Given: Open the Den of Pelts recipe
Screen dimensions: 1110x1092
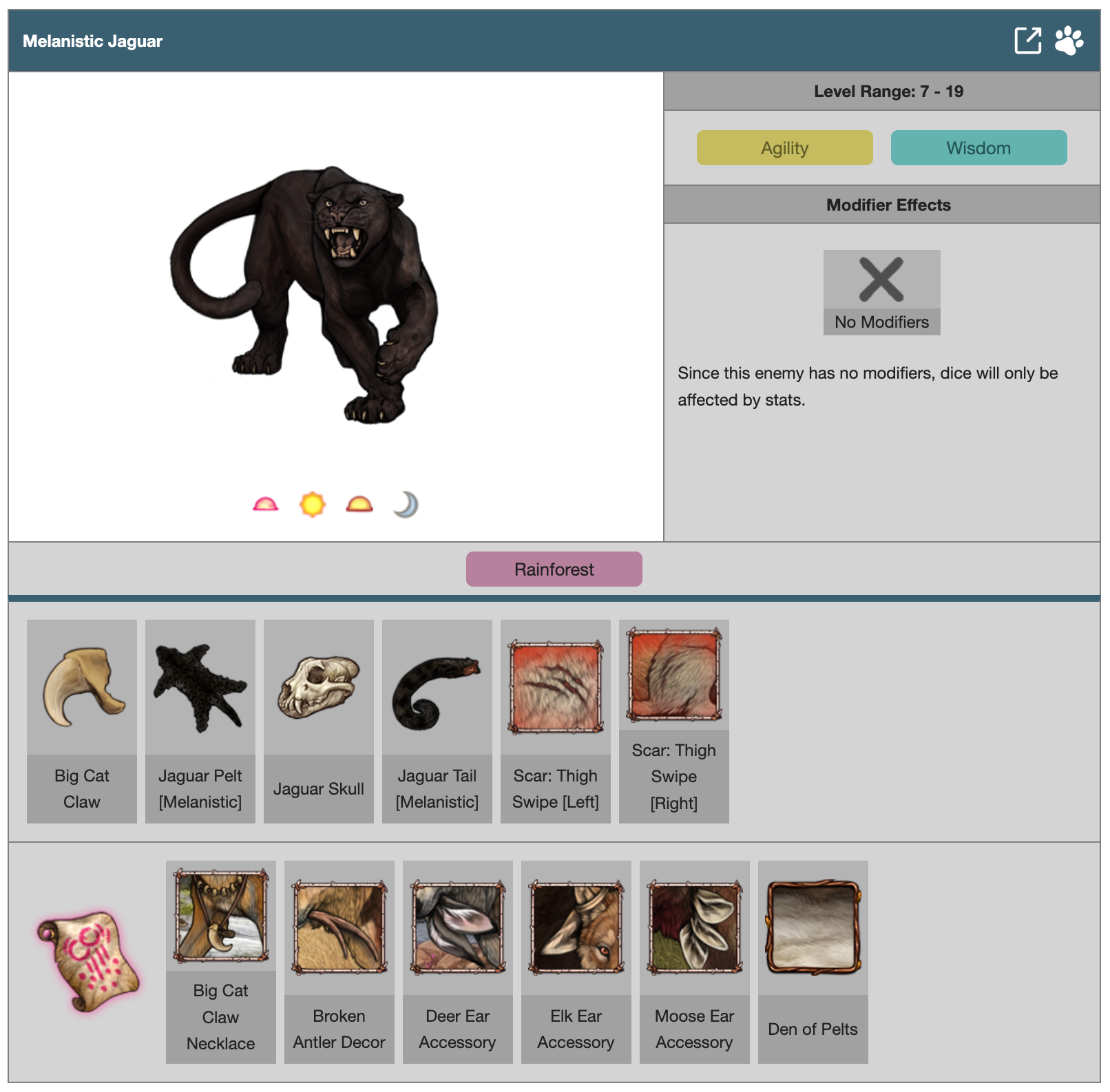Looking at the screenshot, I should pyautogui.click(x=813, y=962).
